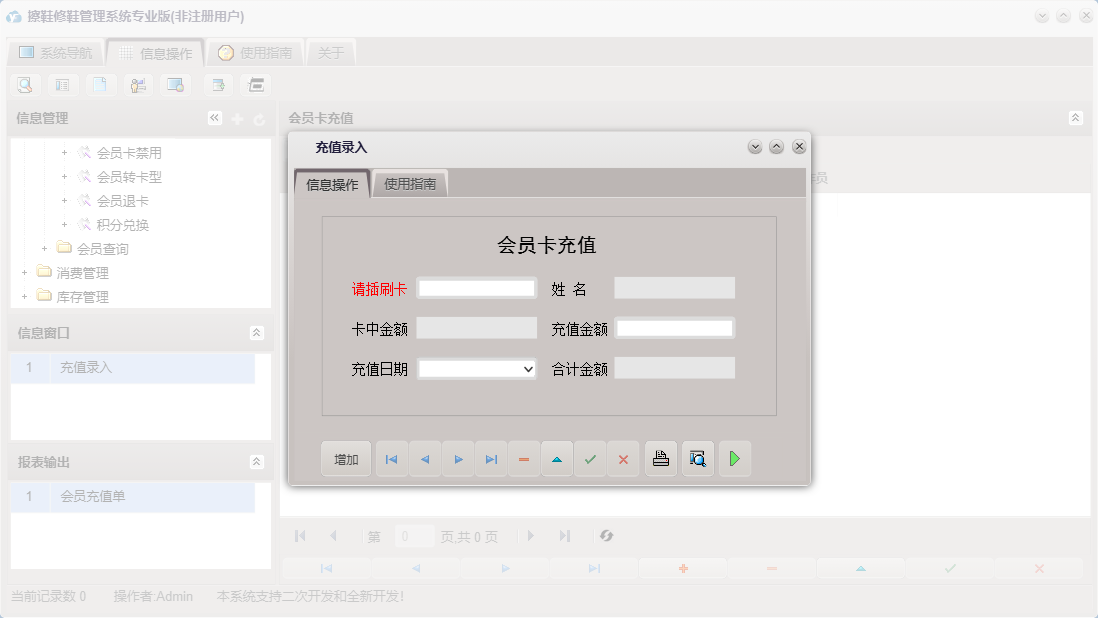Switch to the 使用指南 tab in the dialog
1098x618 pixels.
[409, 184]
